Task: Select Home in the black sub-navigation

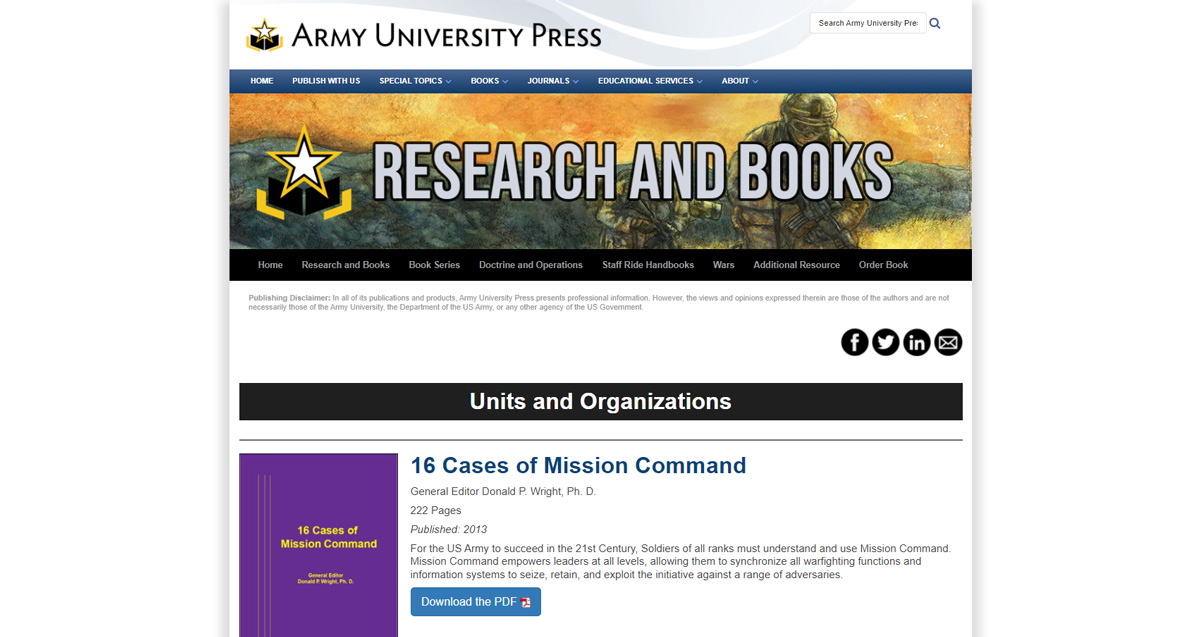Action: (270, 265)
